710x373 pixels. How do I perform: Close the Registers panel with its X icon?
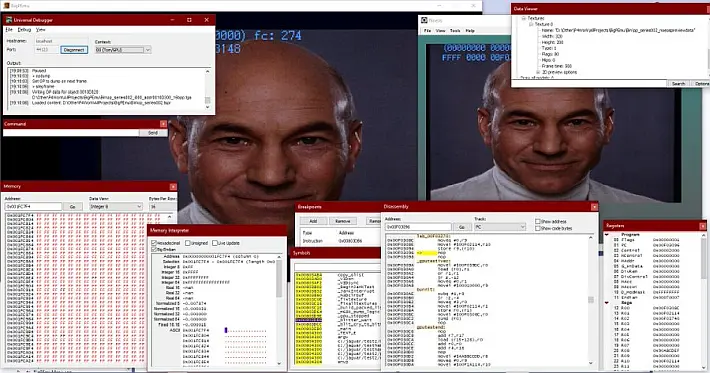(x=702, y=225)
